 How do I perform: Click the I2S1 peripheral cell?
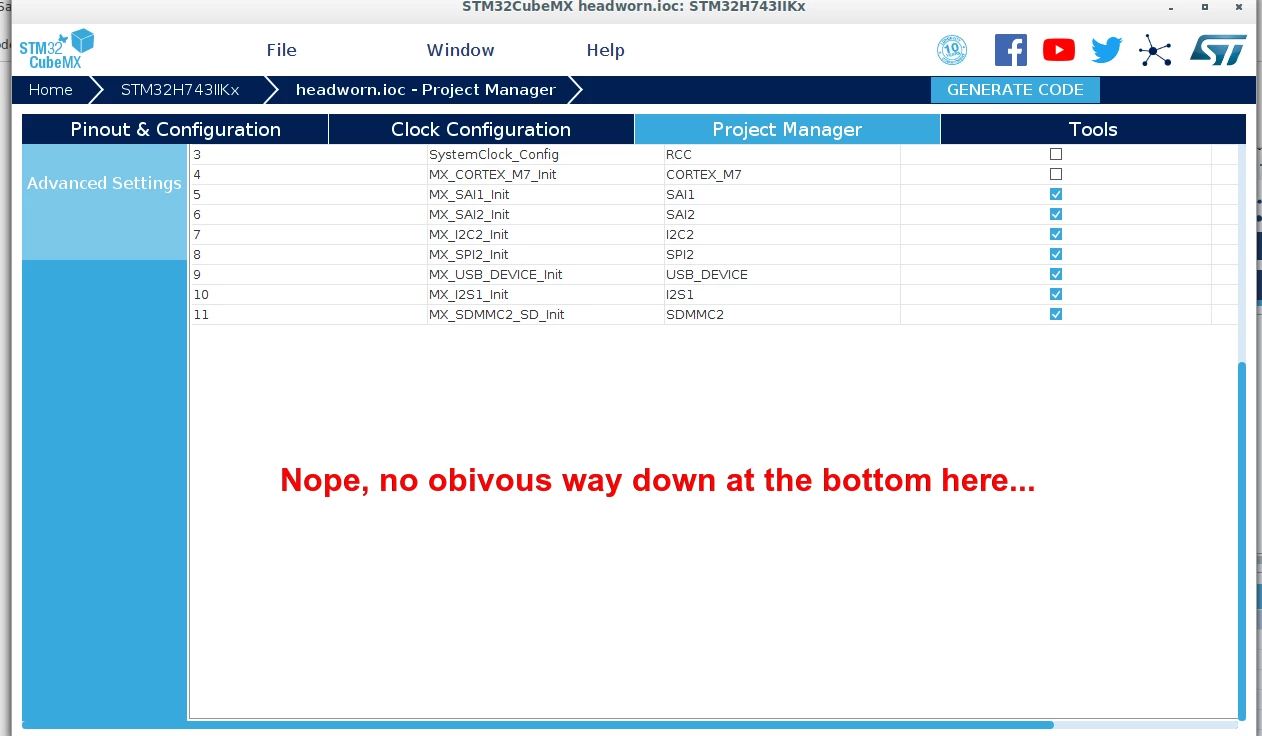pos(782,295)
